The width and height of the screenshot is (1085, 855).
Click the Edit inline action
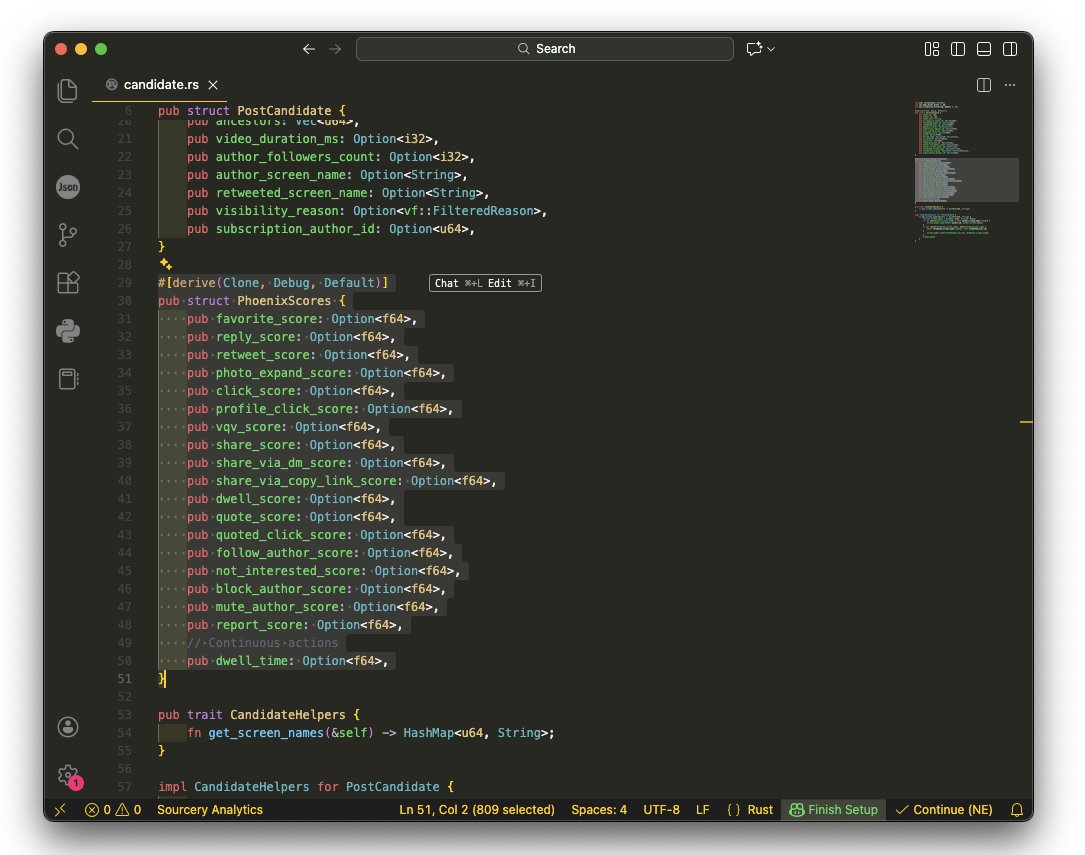coord(512,284)
